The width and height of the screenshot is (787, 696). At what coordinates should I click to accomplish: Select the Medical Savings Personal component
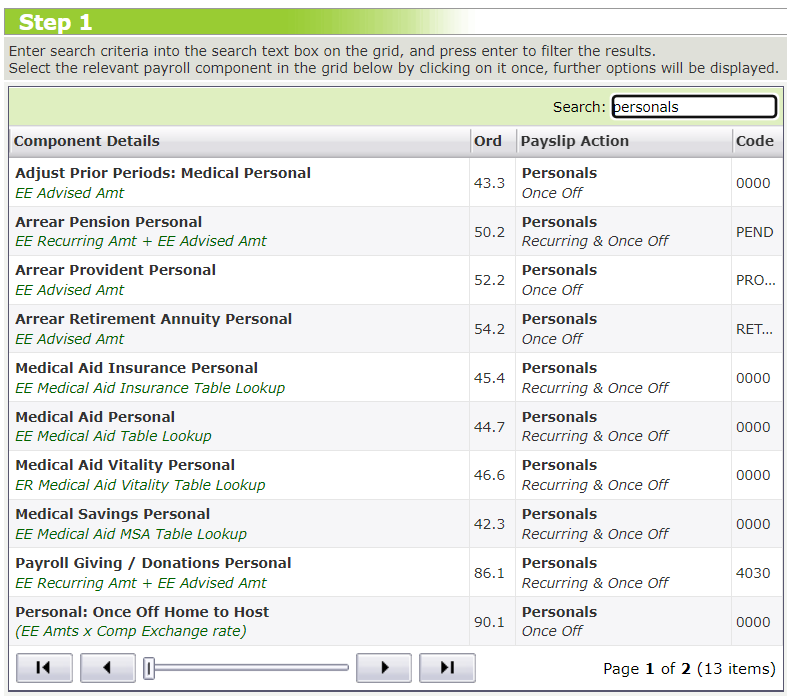[x=113, y=514]
